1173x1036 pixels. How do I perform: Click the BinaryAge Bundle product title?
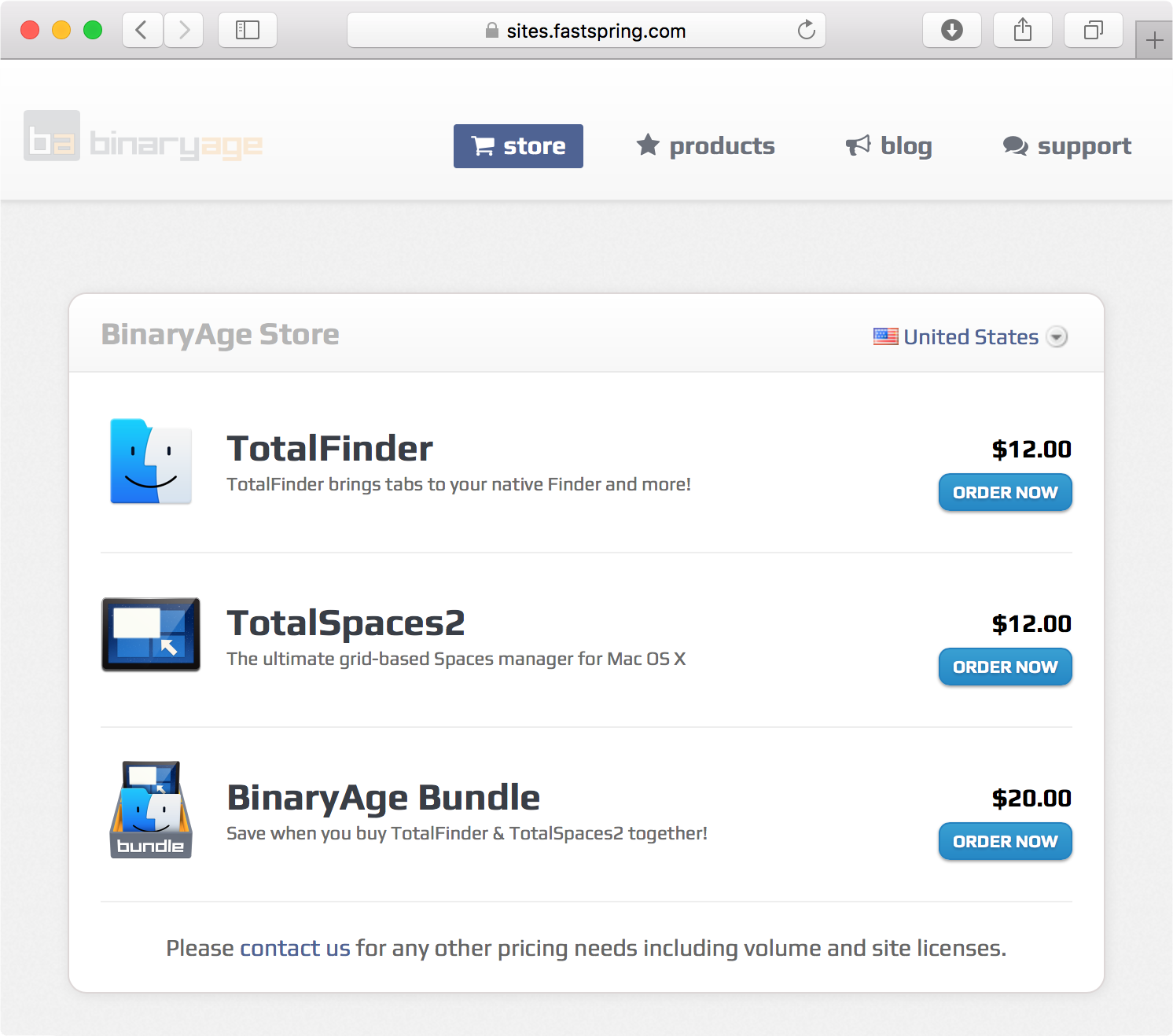(x=384, y=798)
